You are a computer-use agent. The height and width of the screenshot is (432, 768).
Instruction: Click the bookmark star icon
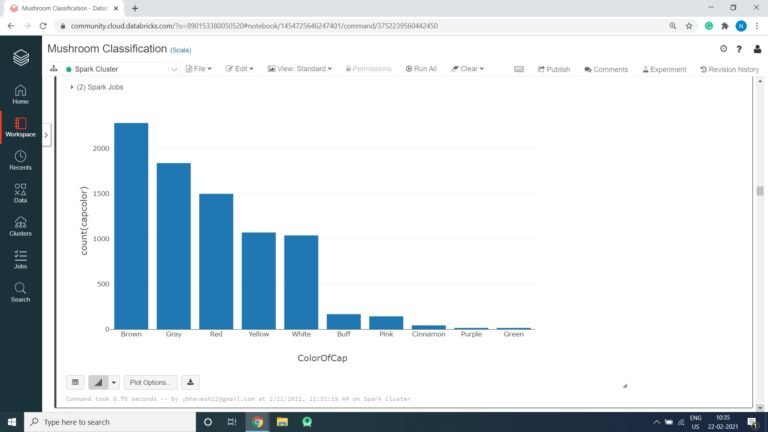689,26
